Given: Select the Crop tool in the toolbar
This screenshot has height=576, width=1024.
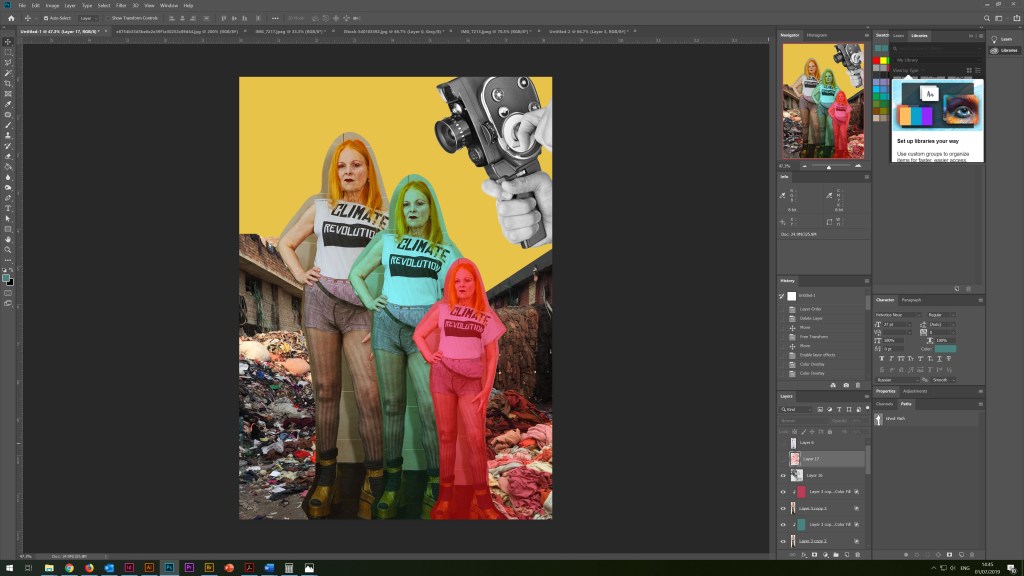Looking at the screenshot, I should (8, 83).
